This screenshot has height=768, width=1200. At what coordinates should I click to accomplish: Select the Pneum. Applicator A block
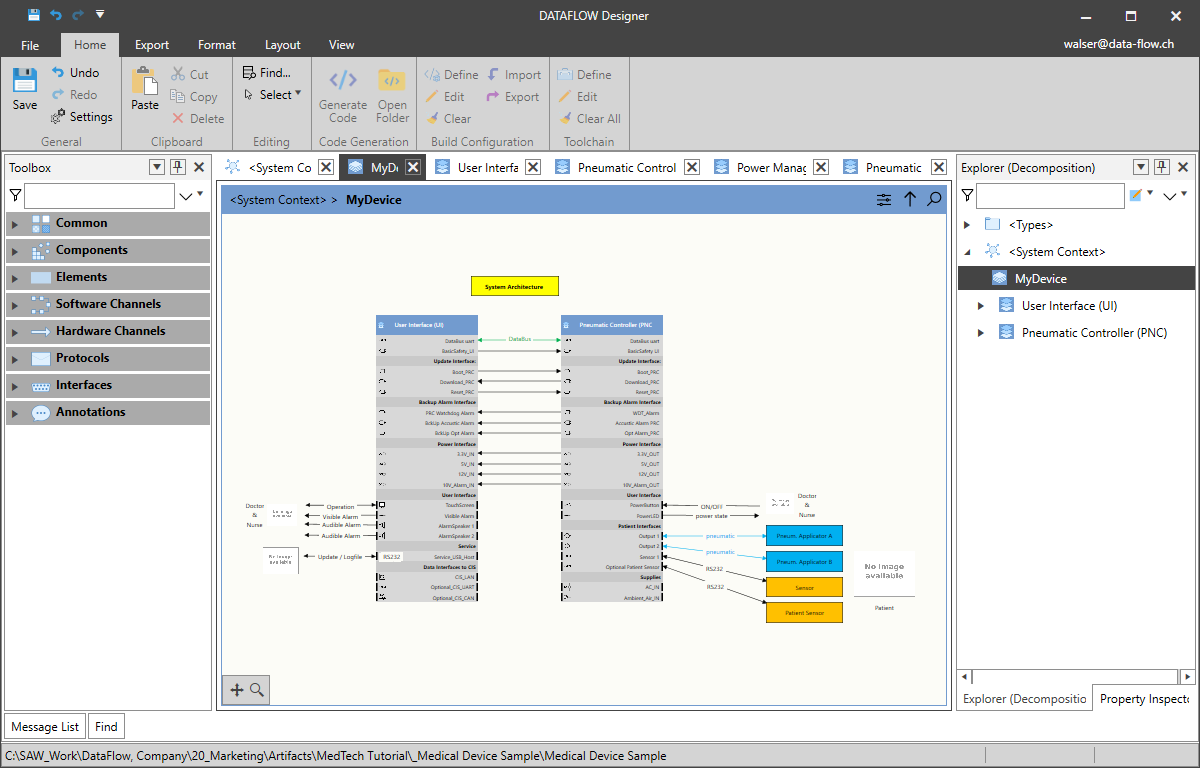tap(805, 536)
